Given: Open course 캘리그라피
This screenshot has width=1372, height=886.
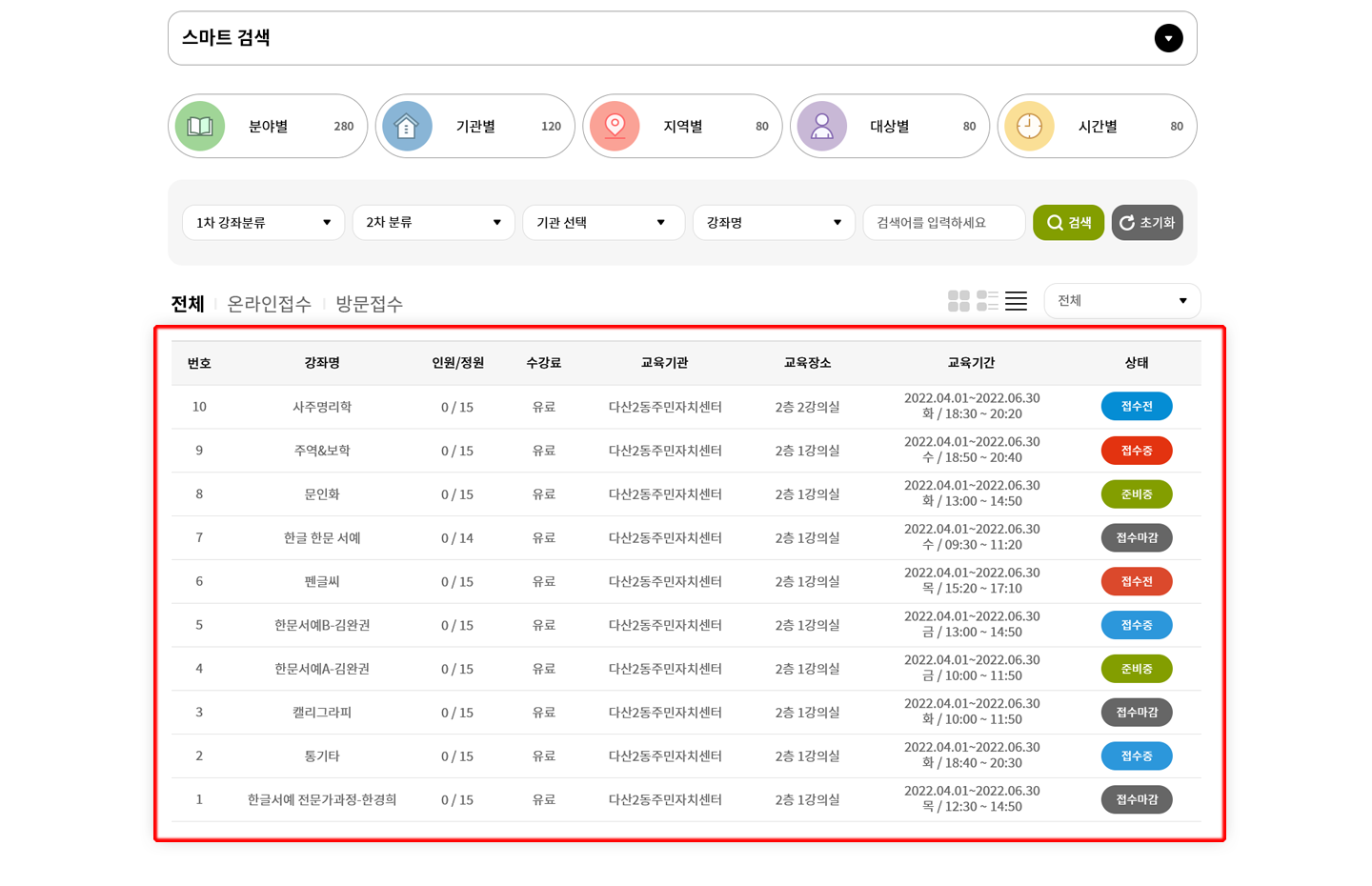Looking at the screenshot, I should 322,713.
